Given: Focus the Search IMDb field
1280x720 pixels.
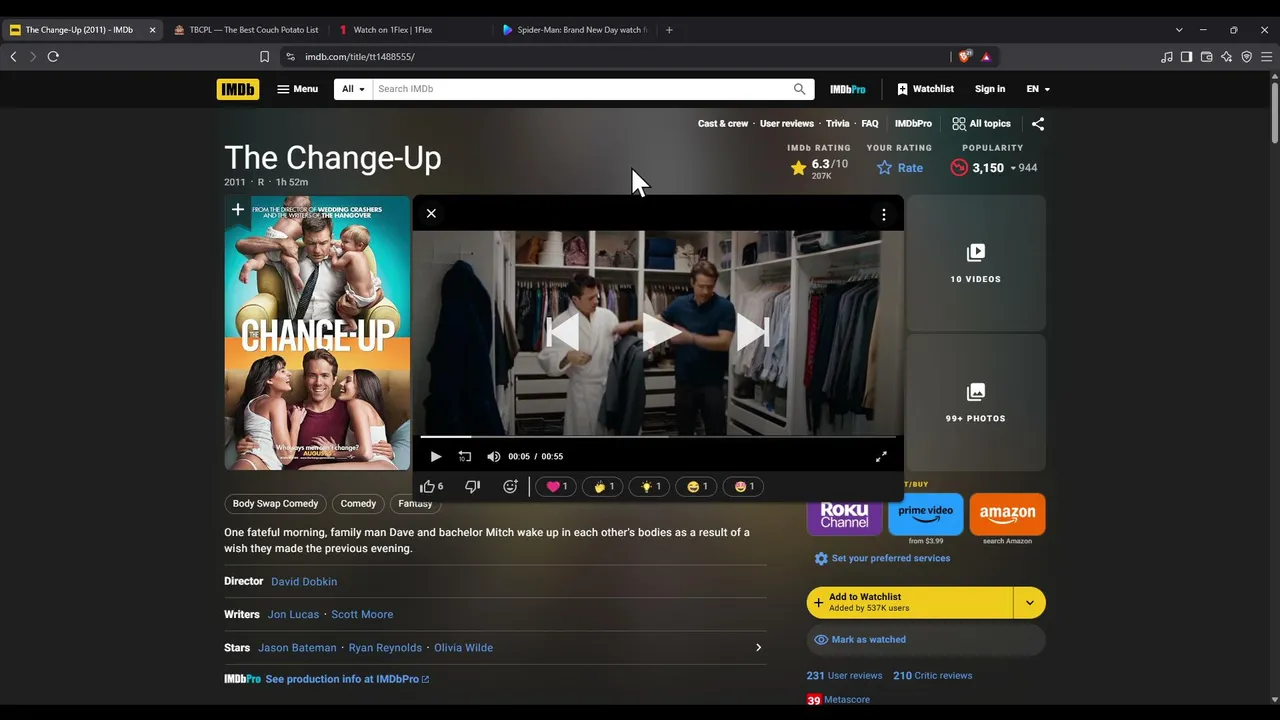Looking at the screenshot, I should pos(581,89).
